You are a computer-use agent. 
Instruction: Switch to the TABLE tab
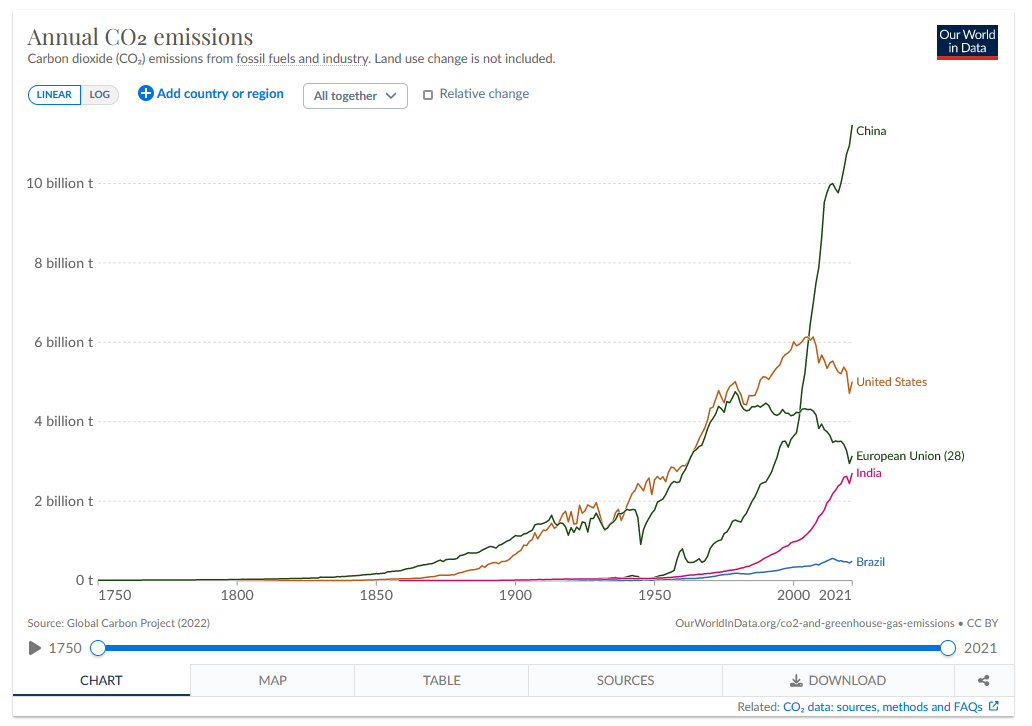[441, 680]
